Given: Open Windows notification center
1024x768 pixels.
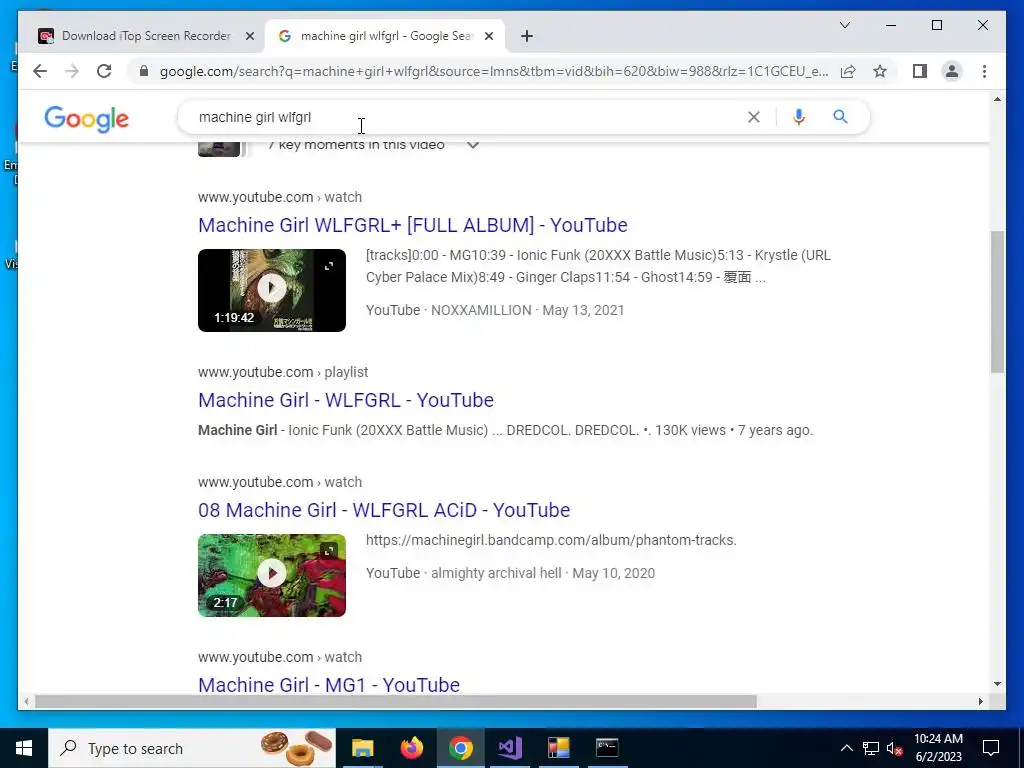Looking at the screenshot, I should point(991,748).
